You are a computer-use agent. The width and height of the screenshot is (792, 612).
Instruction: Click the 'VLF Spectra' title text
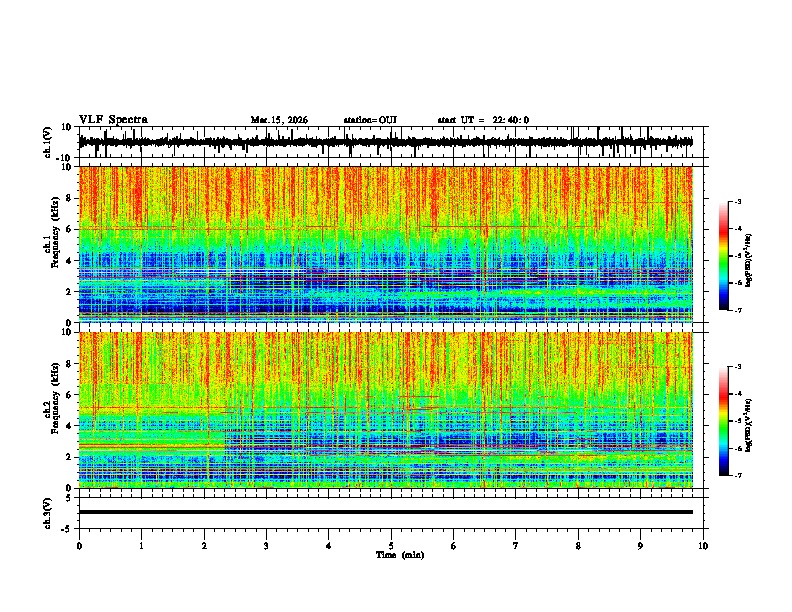point(113,120)
